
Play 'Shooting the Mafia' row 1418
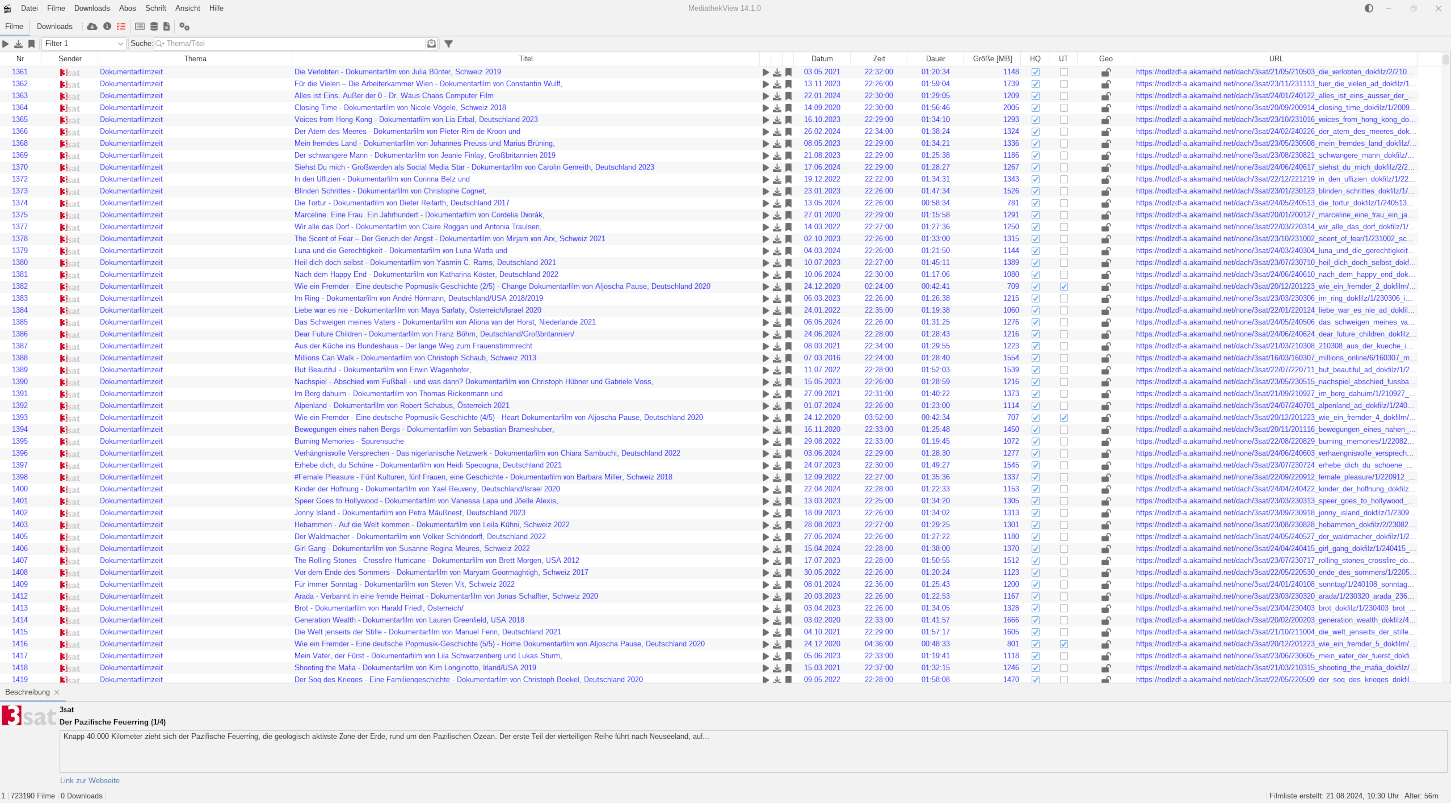coord(766,668)
